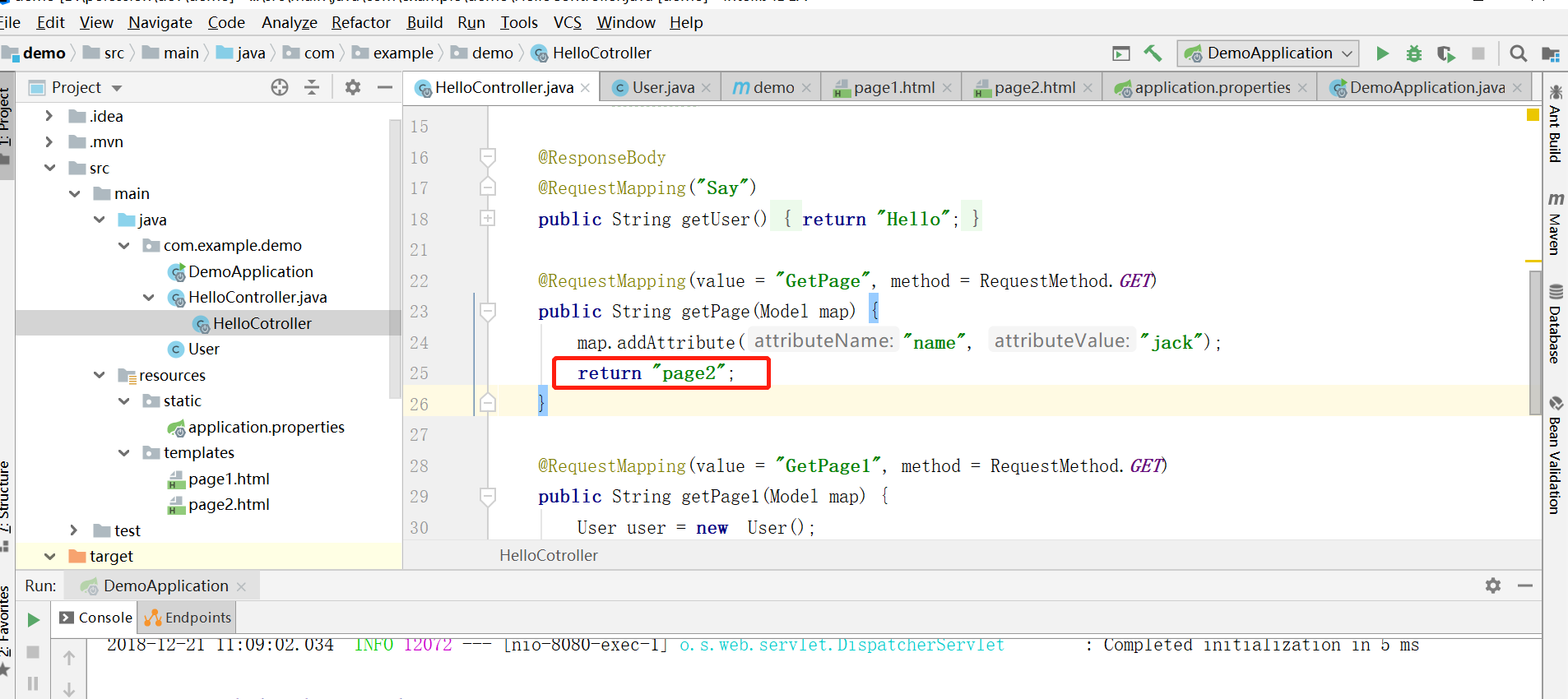Open Run panel settings gear

(1493, 586)
